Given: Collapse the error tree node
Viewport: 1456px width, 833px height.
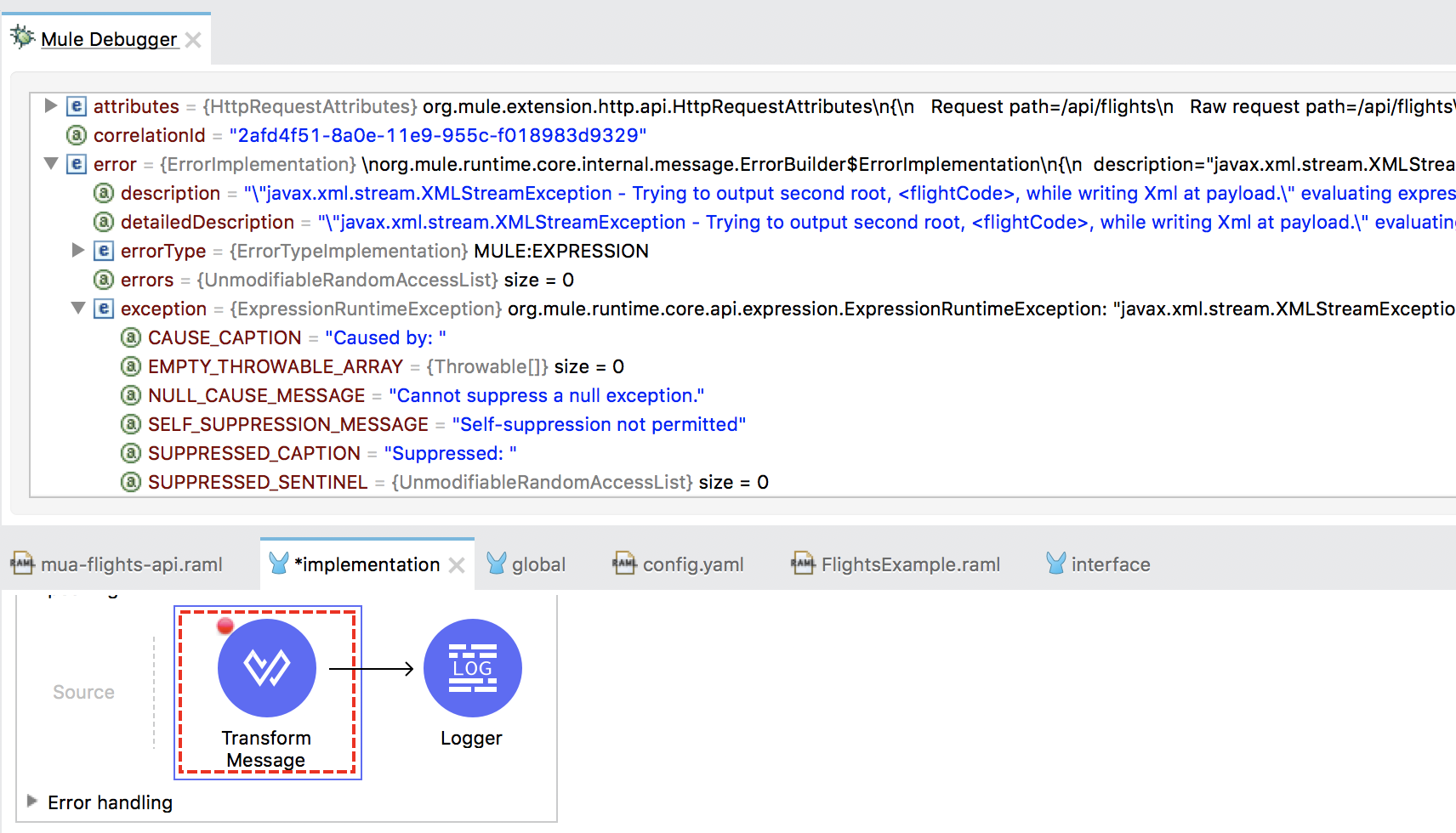Looking at the screenshot, I should click(x=51, y=163).
